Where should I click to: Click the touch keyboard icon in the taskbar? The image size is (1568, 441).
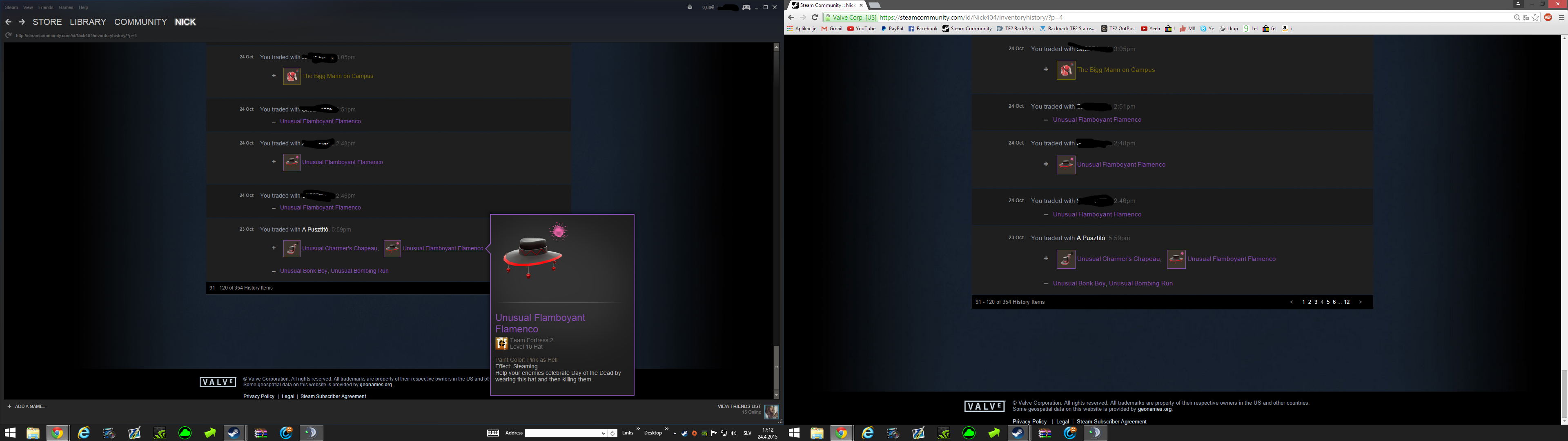click(x=493, y=433)
